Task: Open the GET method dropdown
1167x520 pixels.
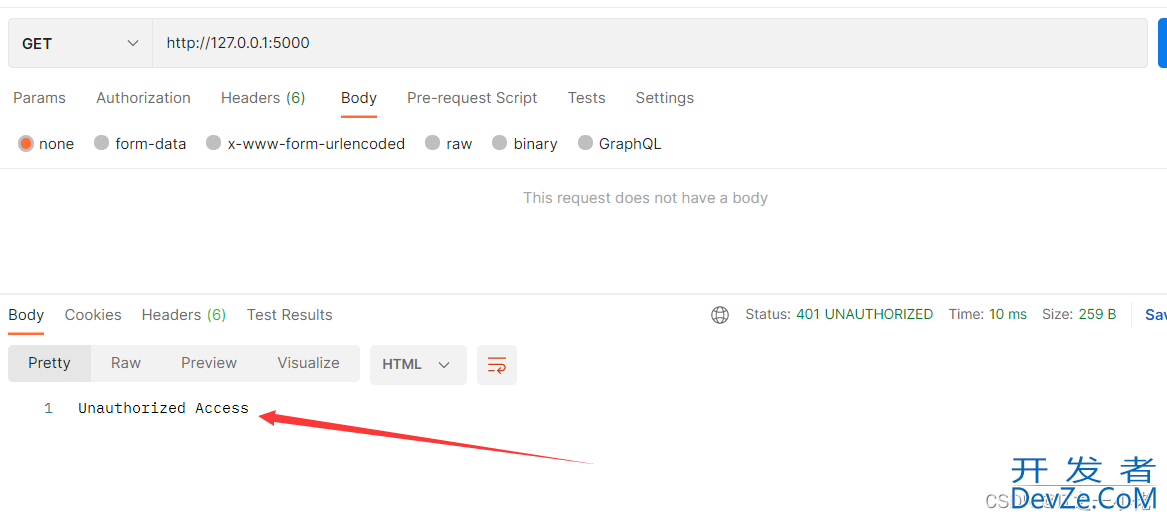Action: 80,43
